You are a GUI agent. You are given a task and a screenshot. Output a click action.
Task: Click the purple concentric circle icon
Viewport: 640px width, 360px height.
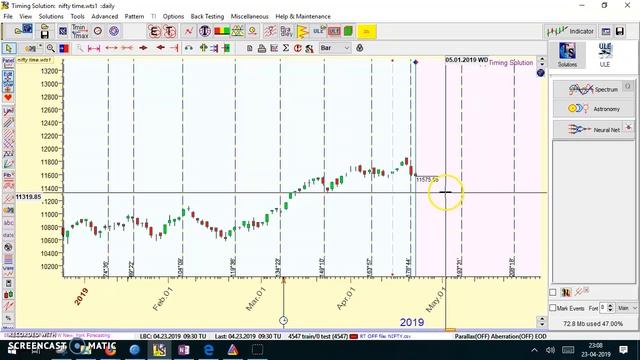pyautogui.click(x=114, y=31)
